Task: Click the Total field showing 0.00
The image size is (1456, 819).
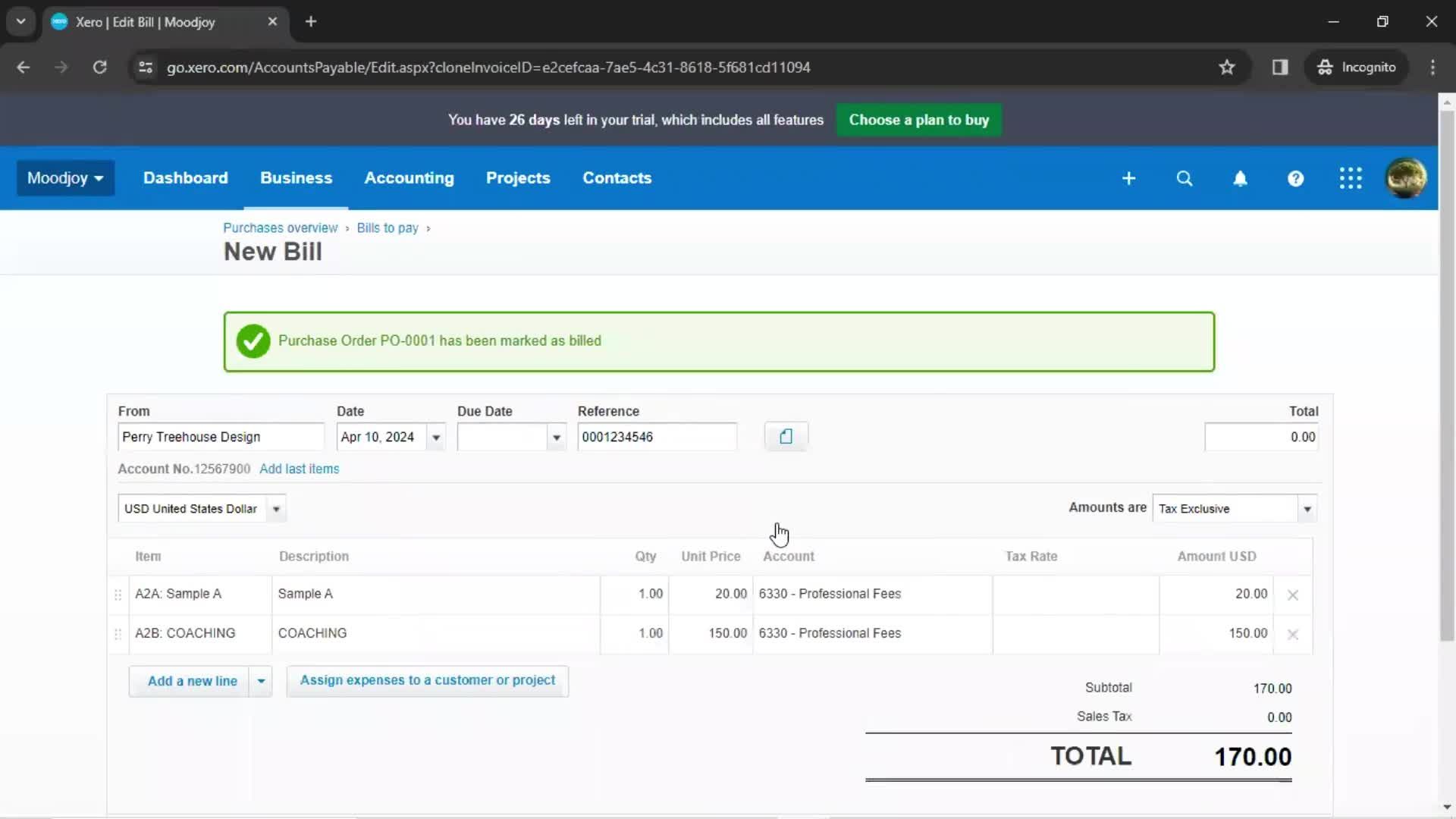Action: [x=1261, y=437]
